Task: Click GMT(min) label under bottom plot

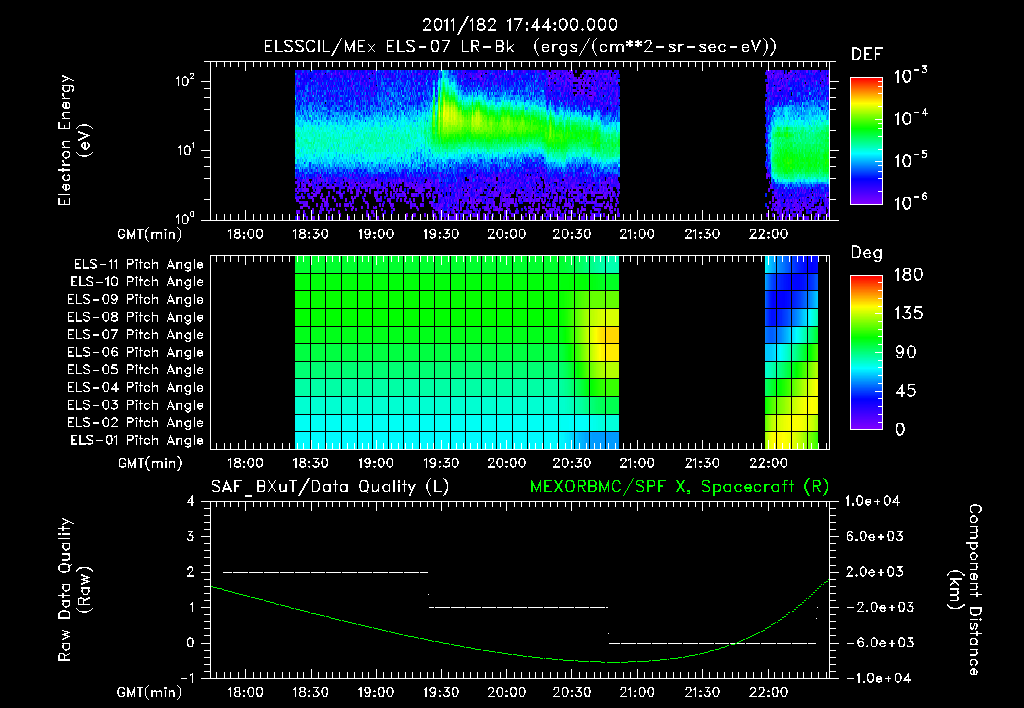Action: click(x=150, y=692)
